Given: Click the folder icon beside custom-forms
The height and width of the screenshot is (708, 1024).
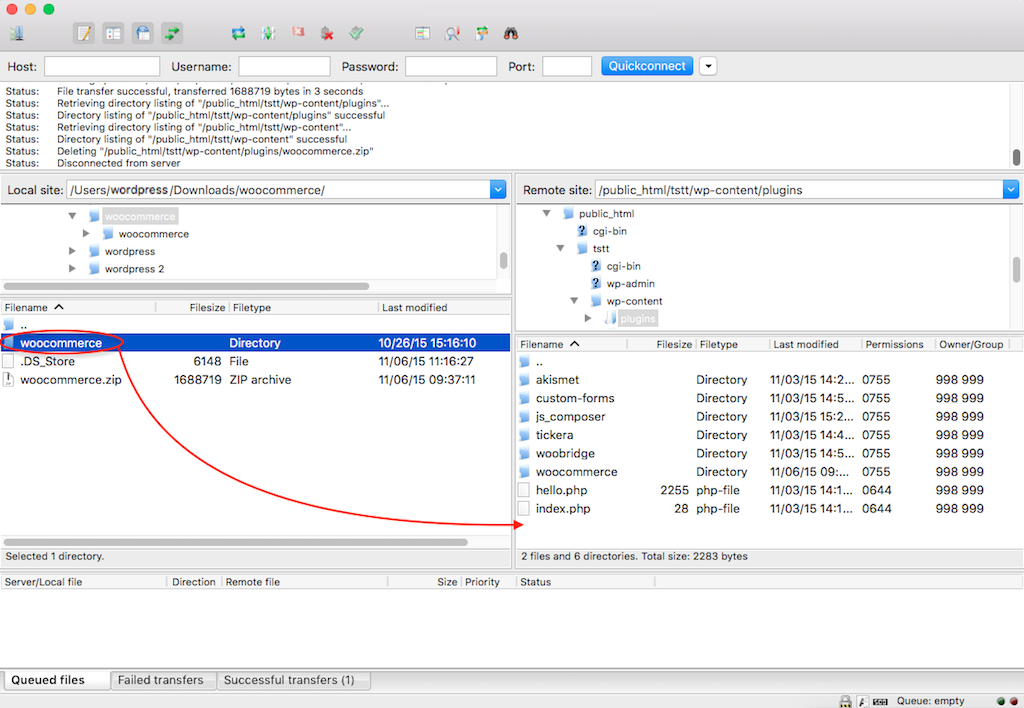Looking at the screenshot, I should 524,398.
